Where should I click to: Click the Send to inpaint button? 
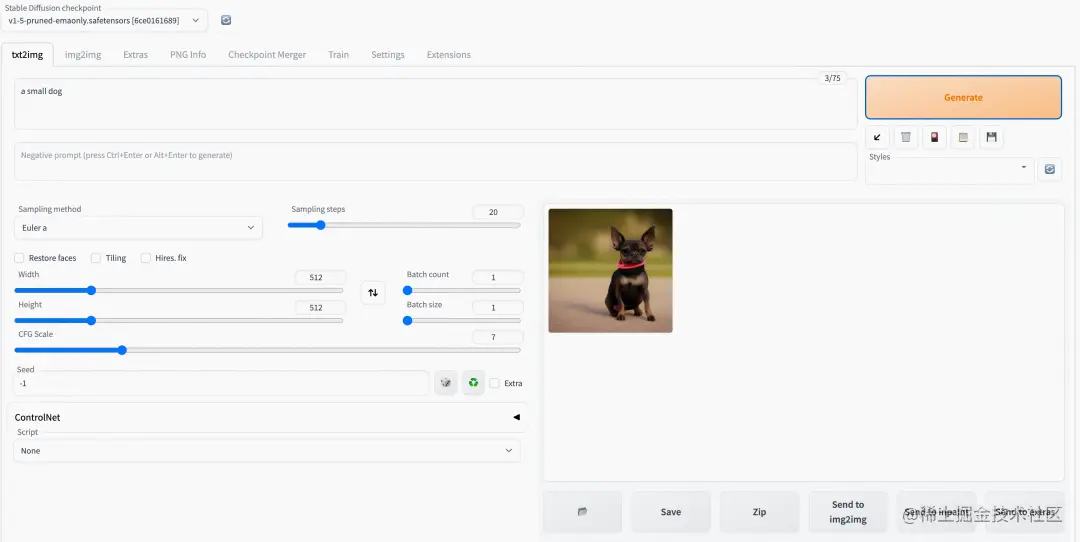(937, 512)
